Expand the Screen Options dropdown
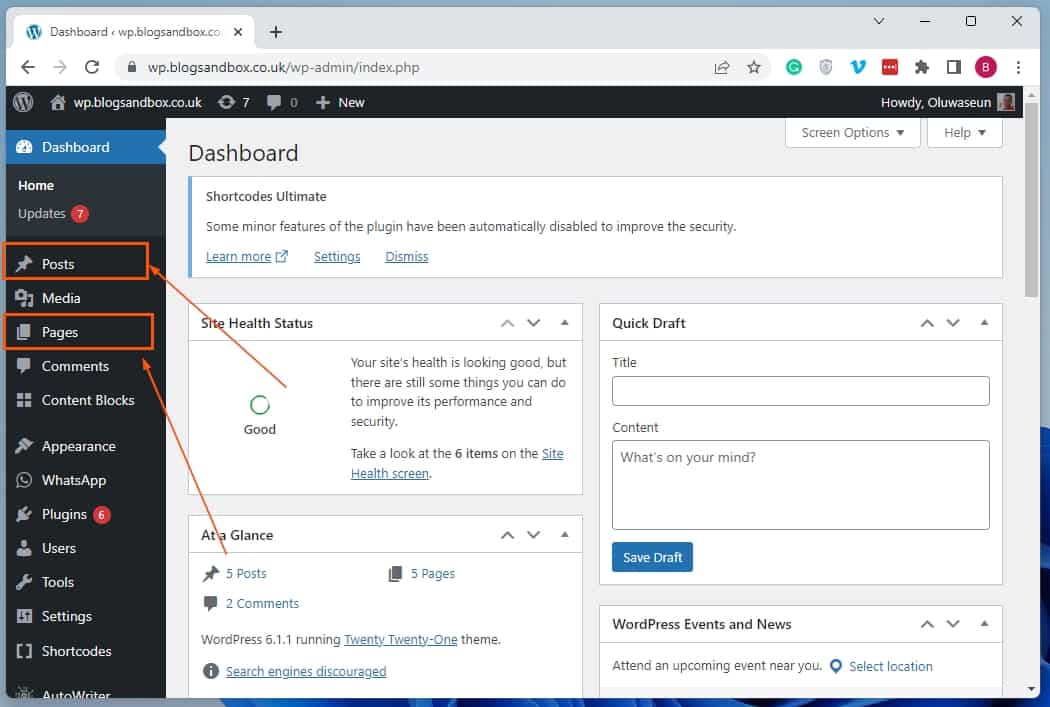This screenshot has width=1050, height=707. 852,133
